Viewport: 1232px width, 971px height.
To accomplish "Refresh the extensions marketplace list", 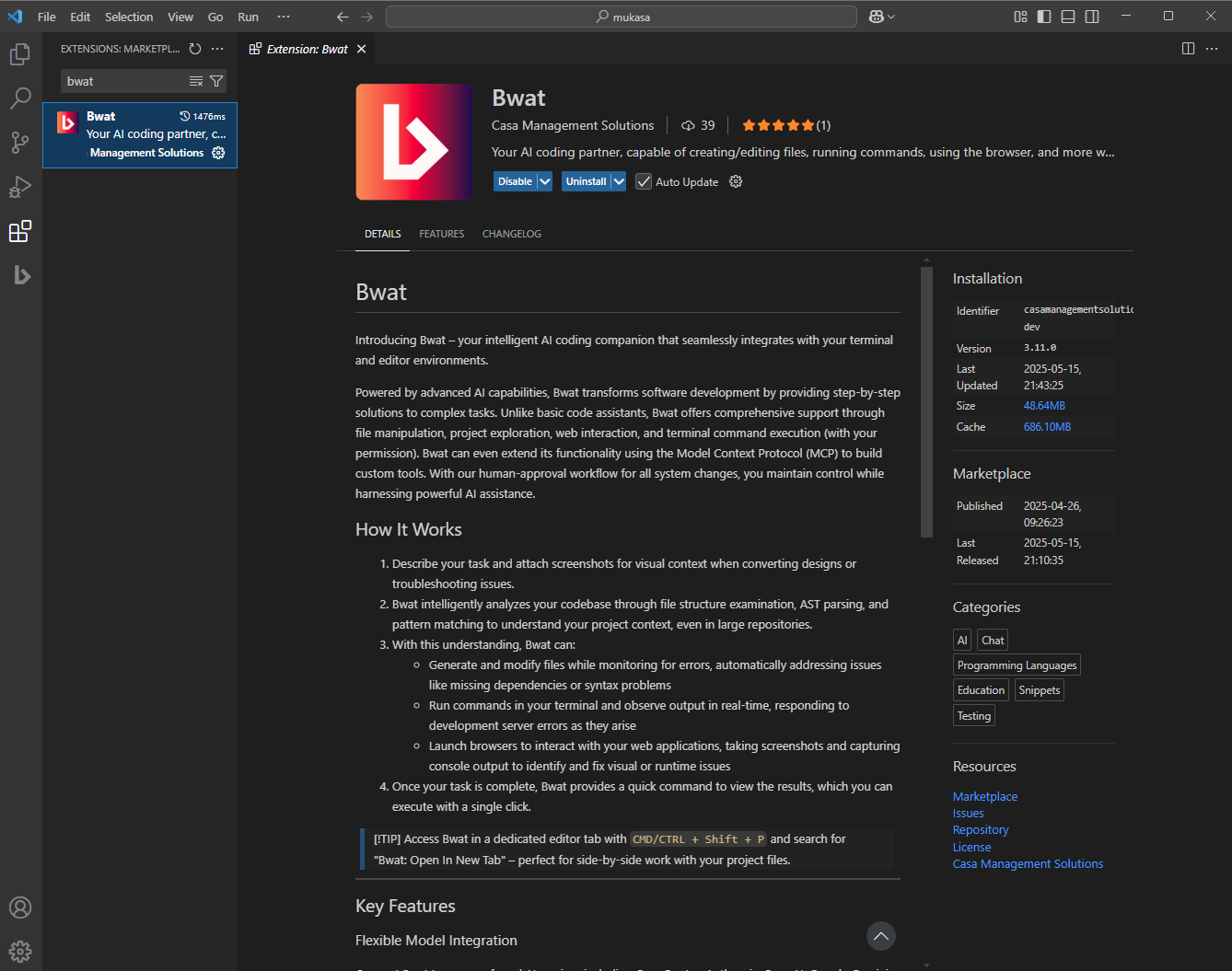I will pos(195,49).
